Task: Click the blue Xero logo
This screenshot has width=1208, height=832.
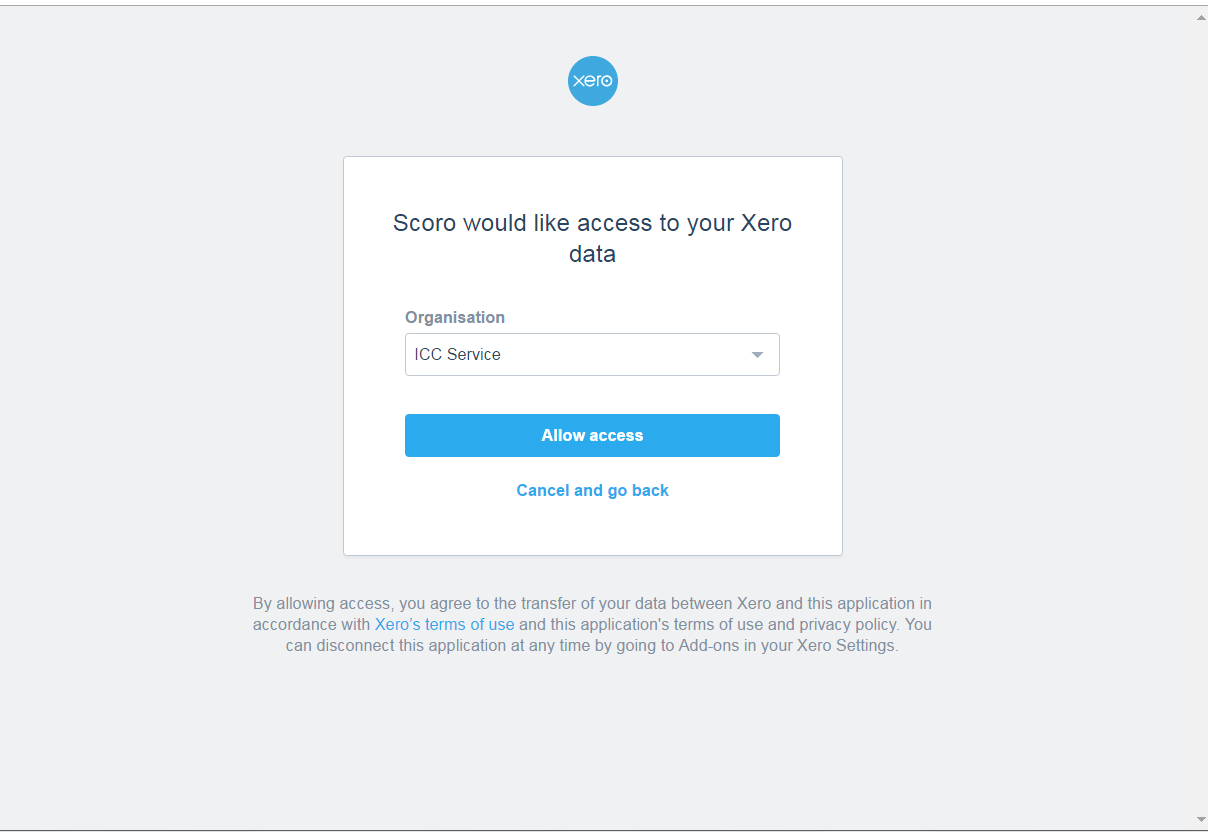Action: (x=592, y=81)
